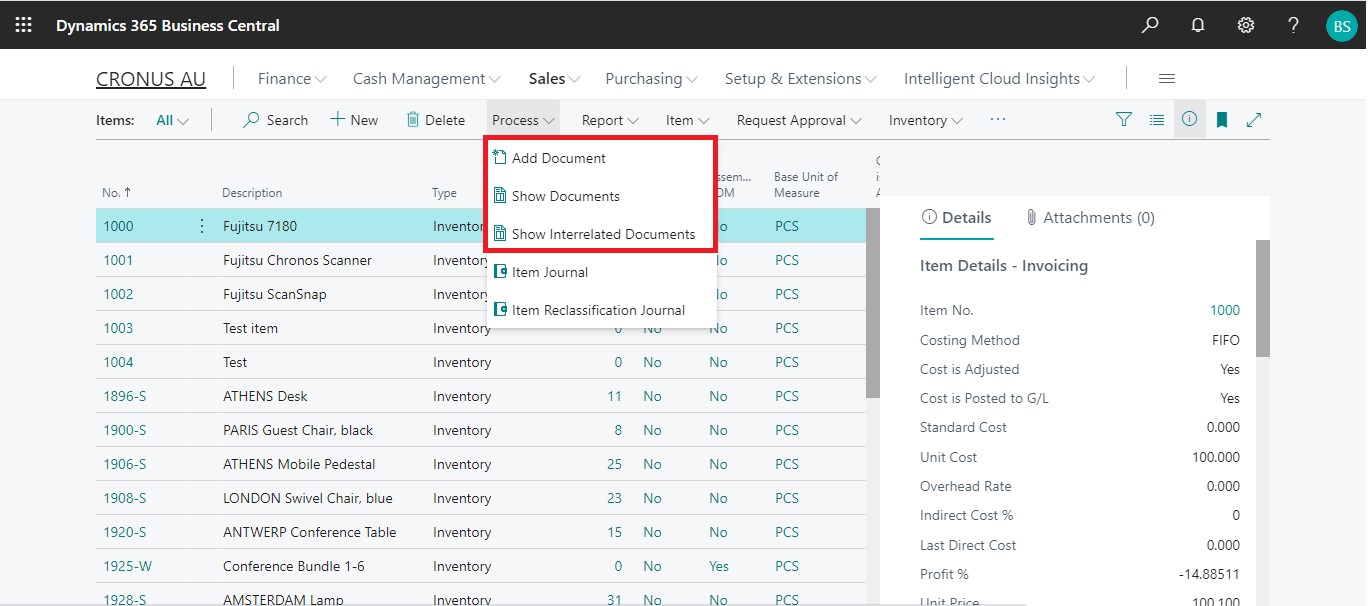Image resolution: width=1368 pixels, height=606 pixels.
Task: Open the Items All view dropdown
Action: 172,120
